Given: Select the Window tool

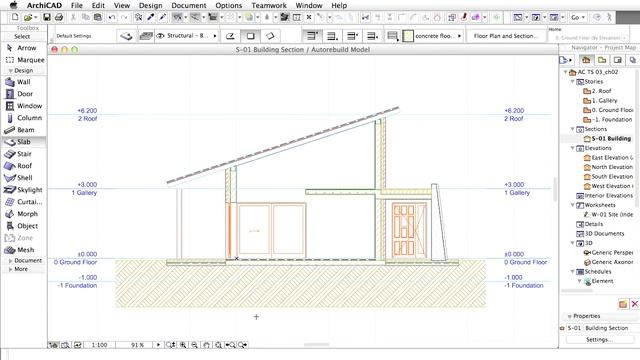Looking at the screenshot, I should click(24, 106).
